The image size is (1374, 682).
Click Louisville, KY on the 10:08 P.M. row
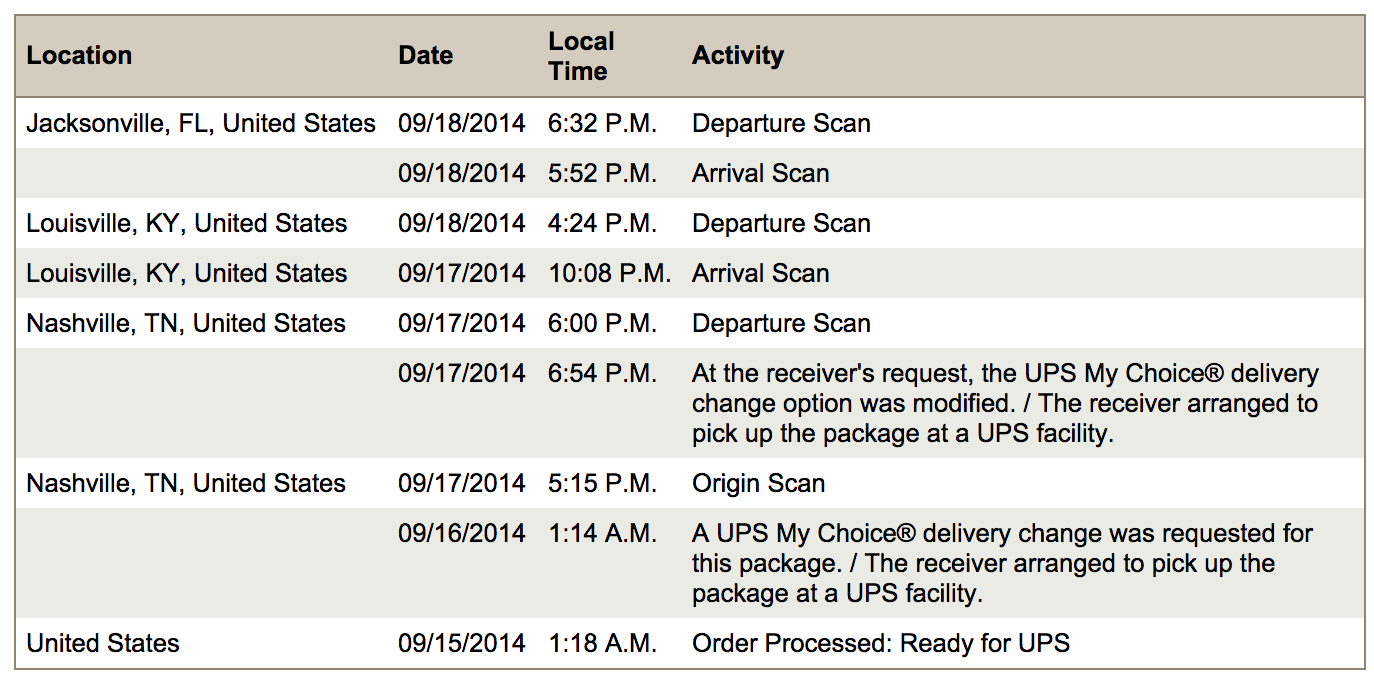[186, 274]
